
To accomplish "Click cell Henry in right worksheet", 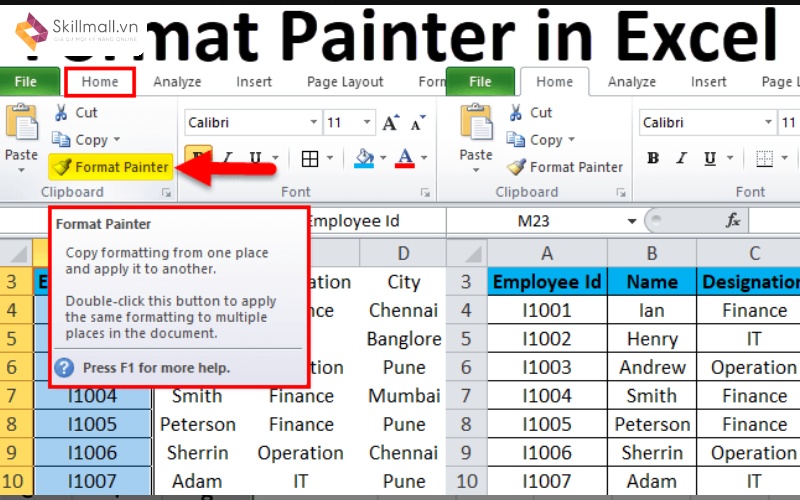I will (x=652, y=339).
